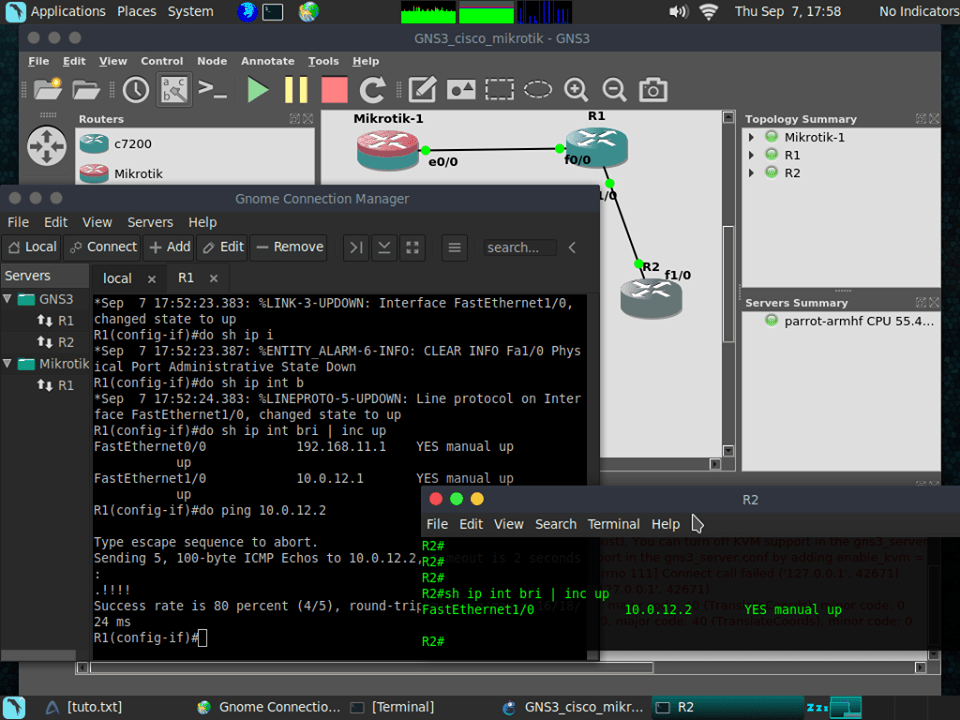The height and width of the screenshot is (720, 960).
Task: Select the draw ellipse tool
Action: click(x=538, y=89)
